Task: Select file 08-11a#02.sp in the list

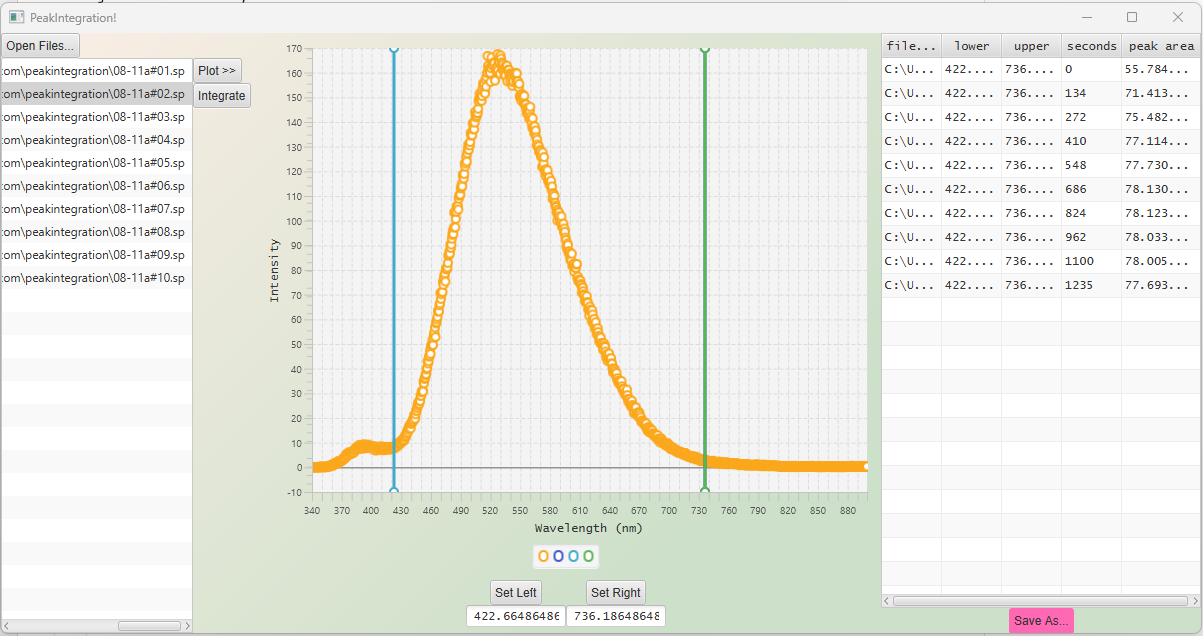Action: coord(96,94)
